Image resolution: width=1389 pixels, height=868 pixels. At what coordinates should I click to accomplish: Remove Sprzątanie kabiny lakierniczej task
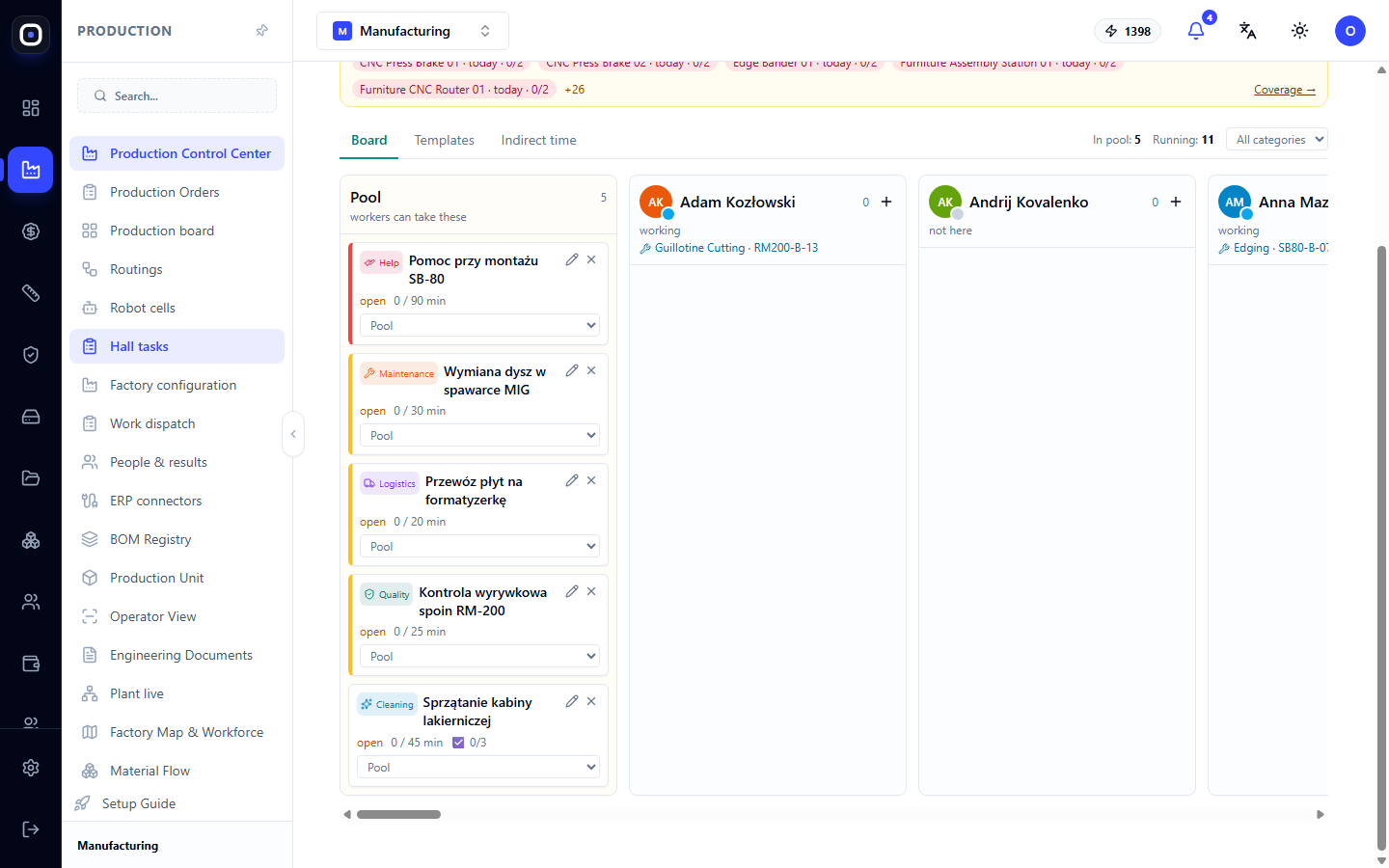coord(591,701)
